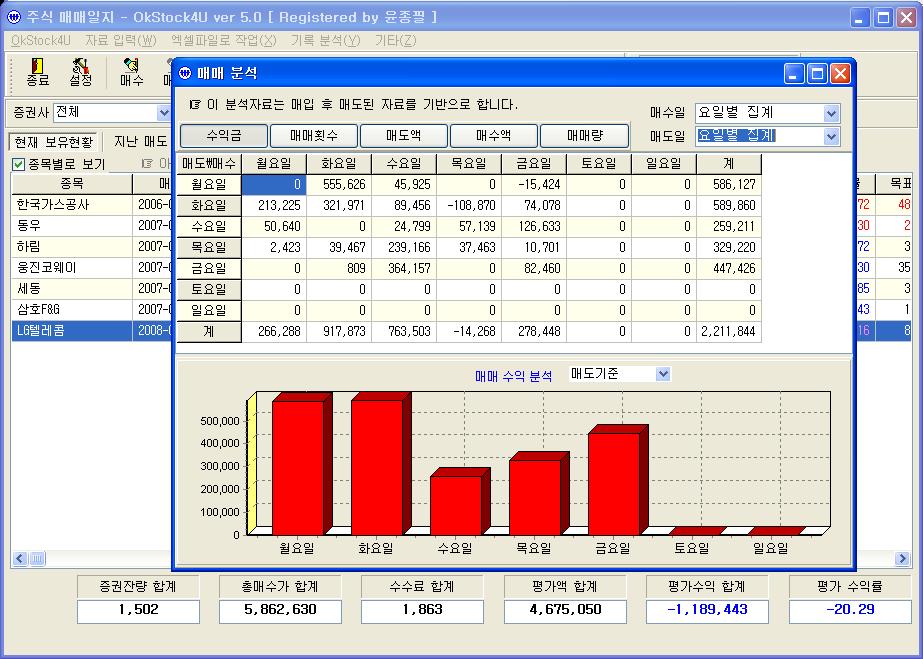Switch to the 지난 매도 tab
This screenshot has width=923, height=659.
pyautogui.click(x=140, y=142)
